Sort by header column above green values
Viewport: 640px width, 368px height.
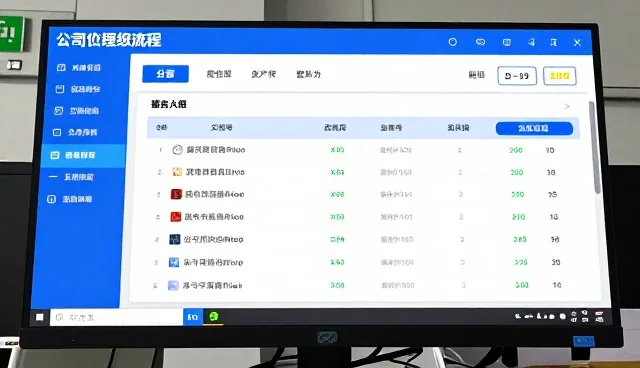pos(335,128)
